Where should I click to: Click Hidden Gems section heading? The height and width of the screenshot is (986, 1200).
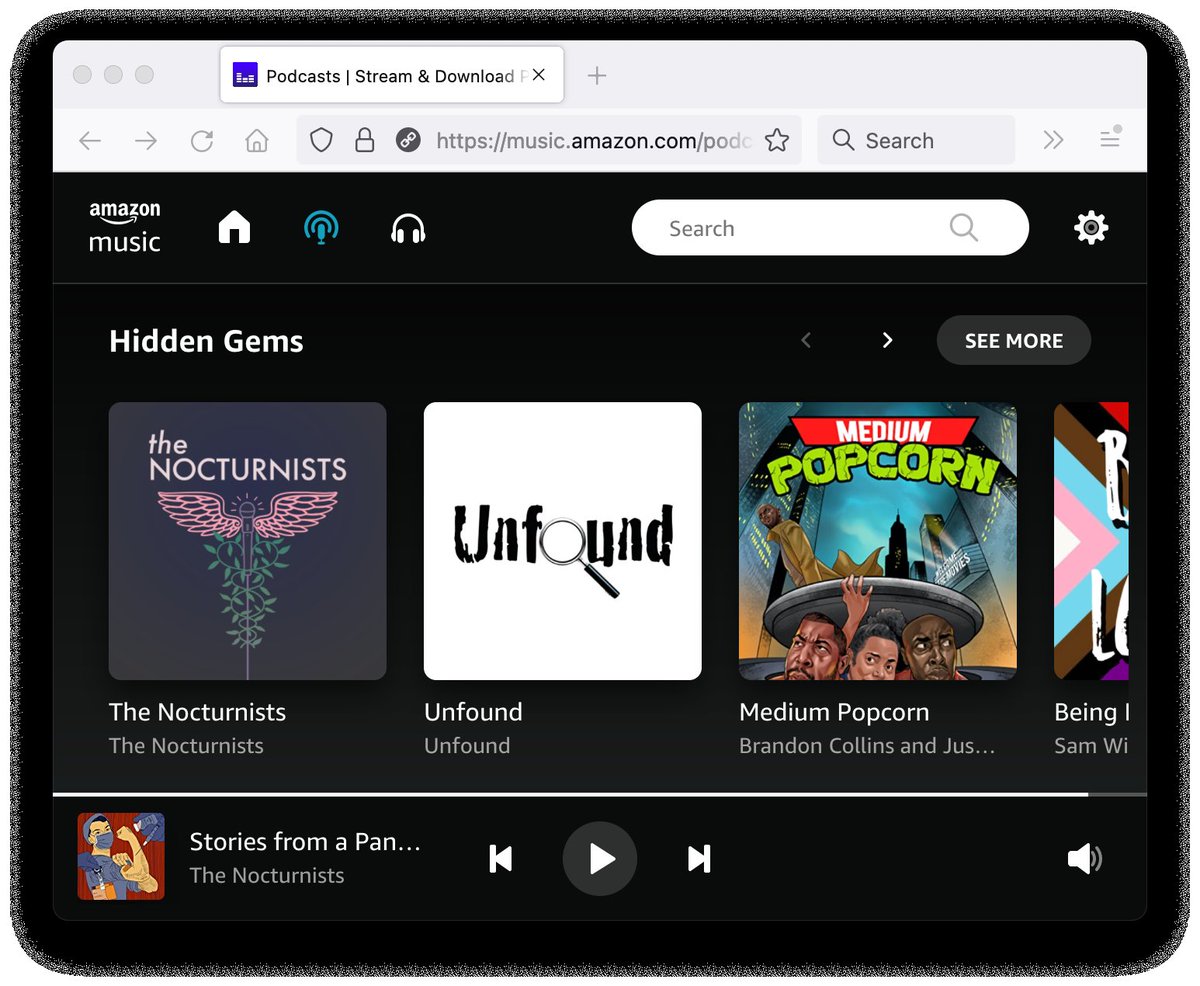[206, 341]
